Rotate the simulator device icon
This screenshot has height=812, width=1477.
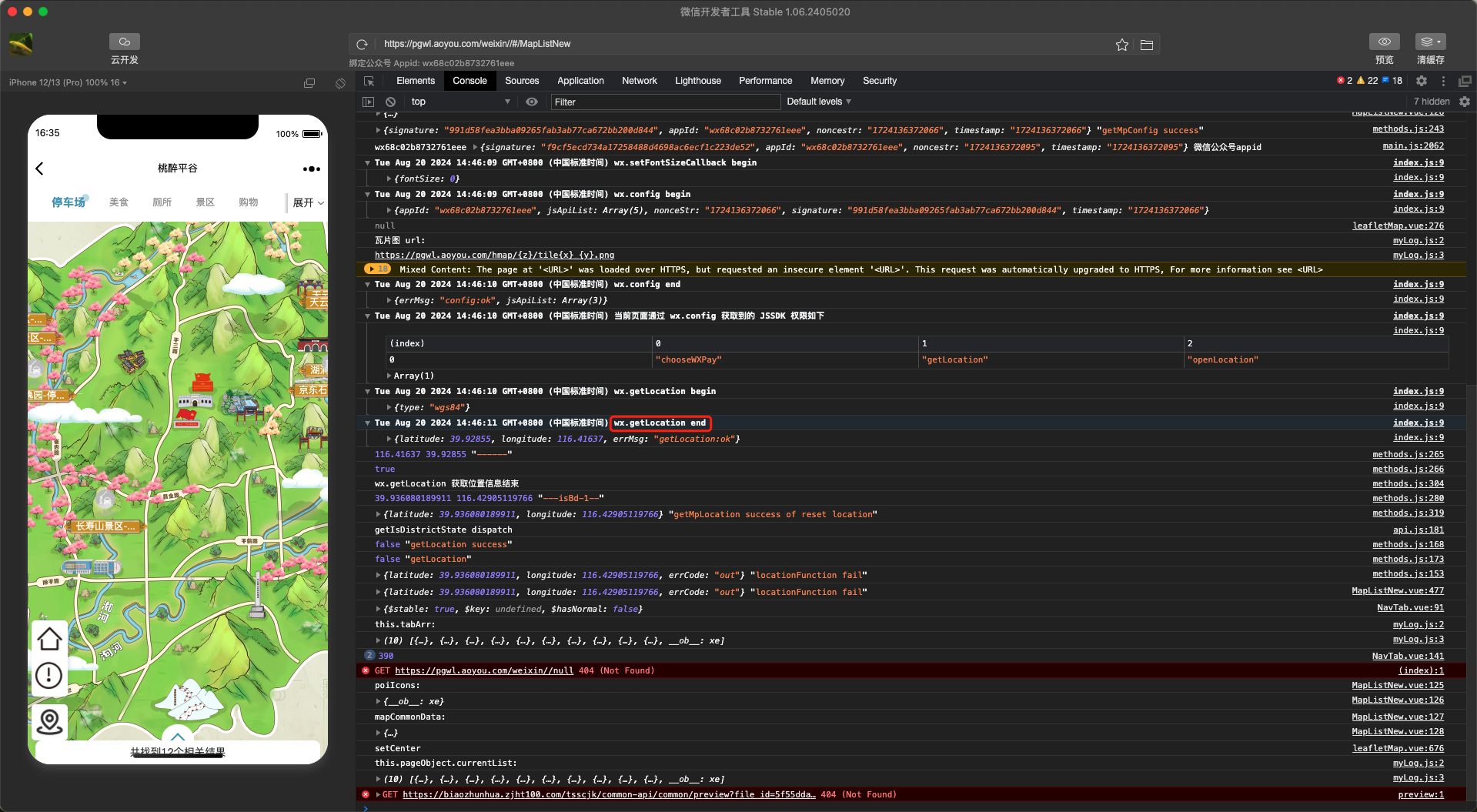(x=340, y=82)
